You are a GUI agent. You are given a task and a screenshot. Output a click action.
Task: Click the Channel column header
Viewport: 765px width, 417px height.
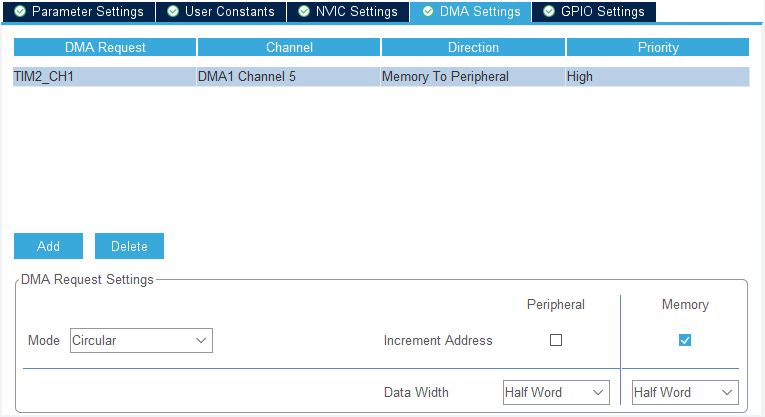tap(289, 47)
